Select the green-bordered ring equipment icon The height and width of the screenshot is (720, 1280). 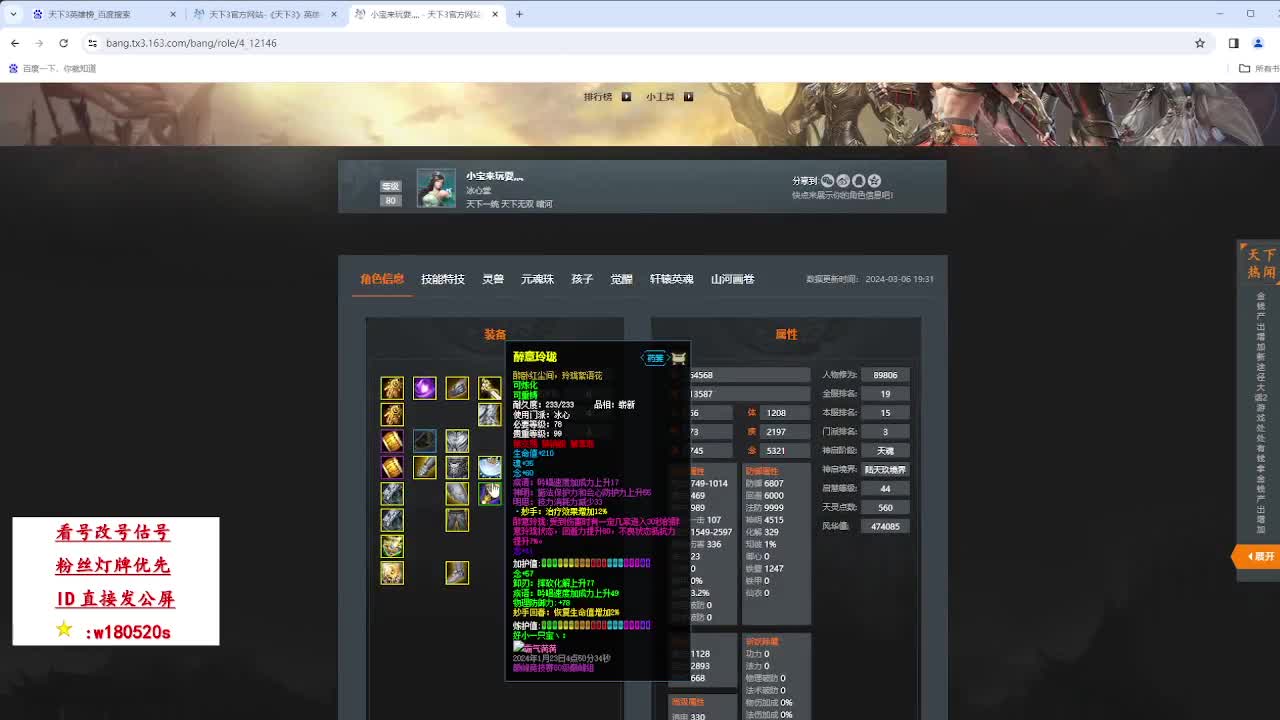click(392, 546)
